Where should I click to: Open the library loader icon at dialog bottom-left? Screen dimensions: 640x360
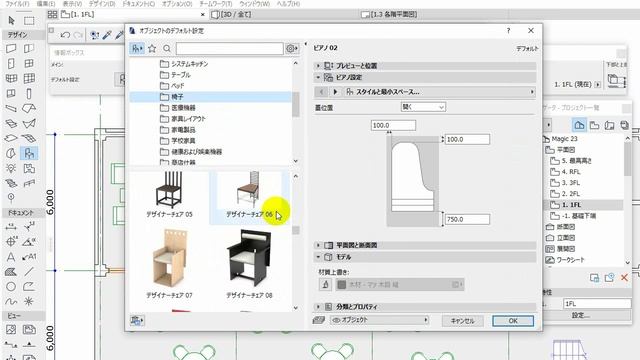[x=137, y=320]
